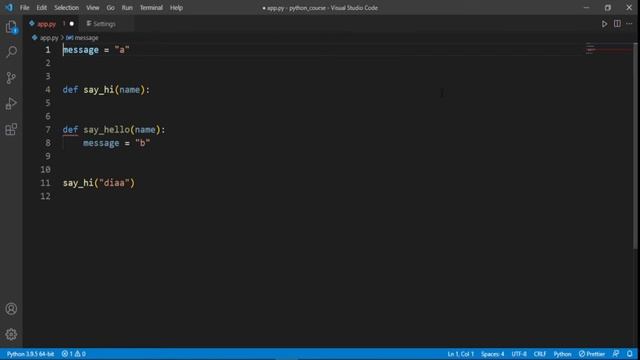
Task: Show errors and warnings panel
Action: coord(73,354)
